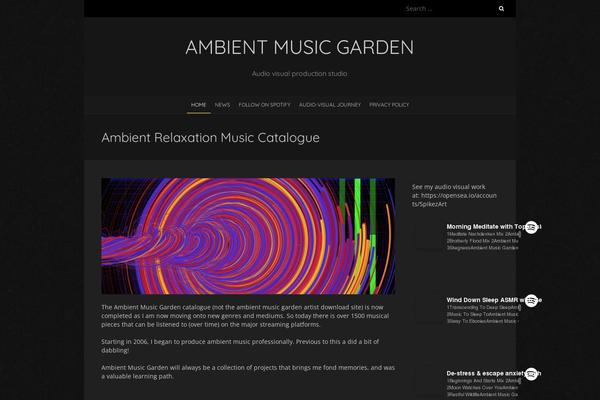This screenshot has height=400, width=600.
Task: Click the 'See my audio visual work' text
Action: 448,187
